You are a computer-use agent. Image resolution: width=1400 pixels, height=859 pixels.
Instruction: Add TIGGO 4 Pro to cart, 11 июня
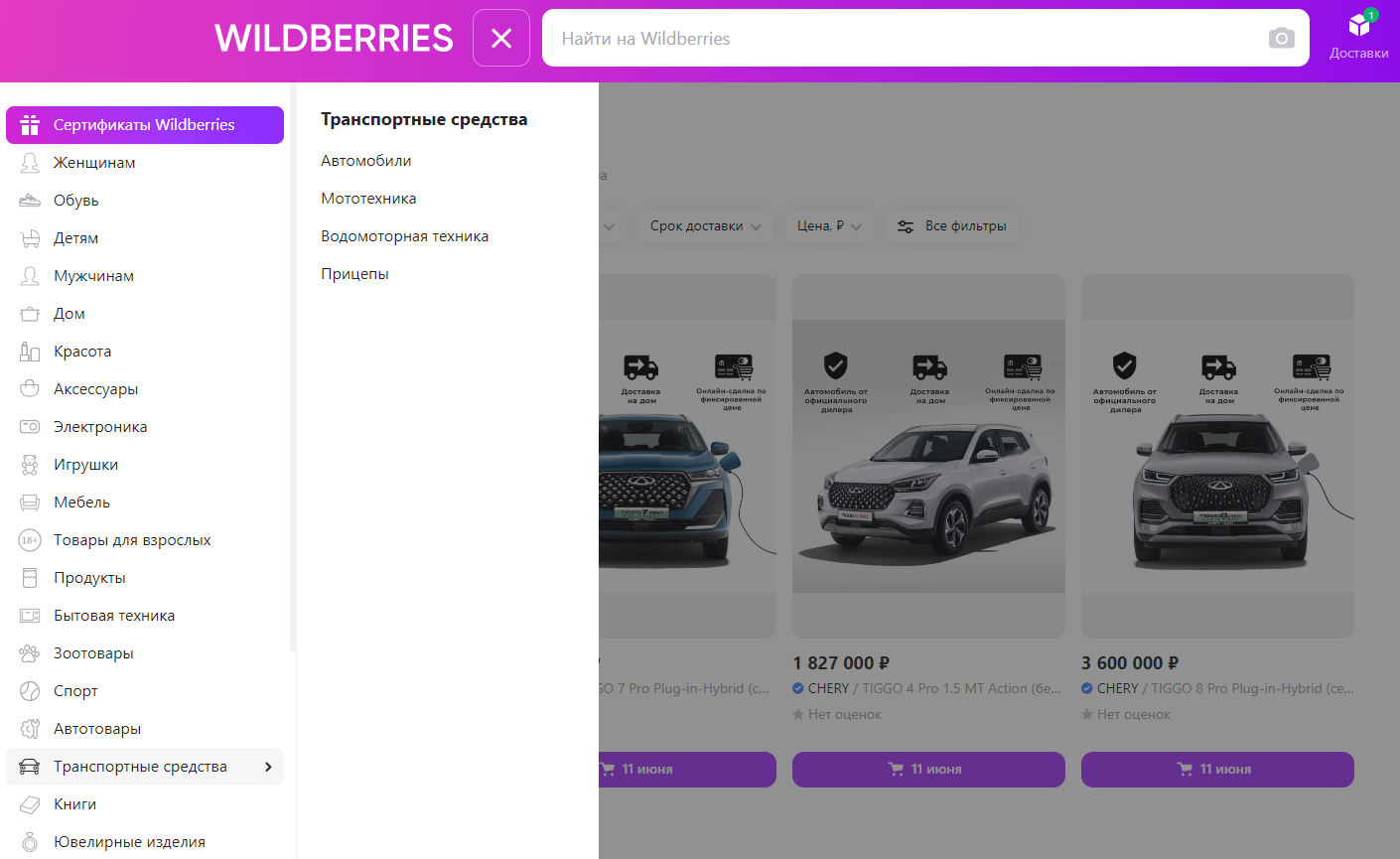tap(928, 770)
